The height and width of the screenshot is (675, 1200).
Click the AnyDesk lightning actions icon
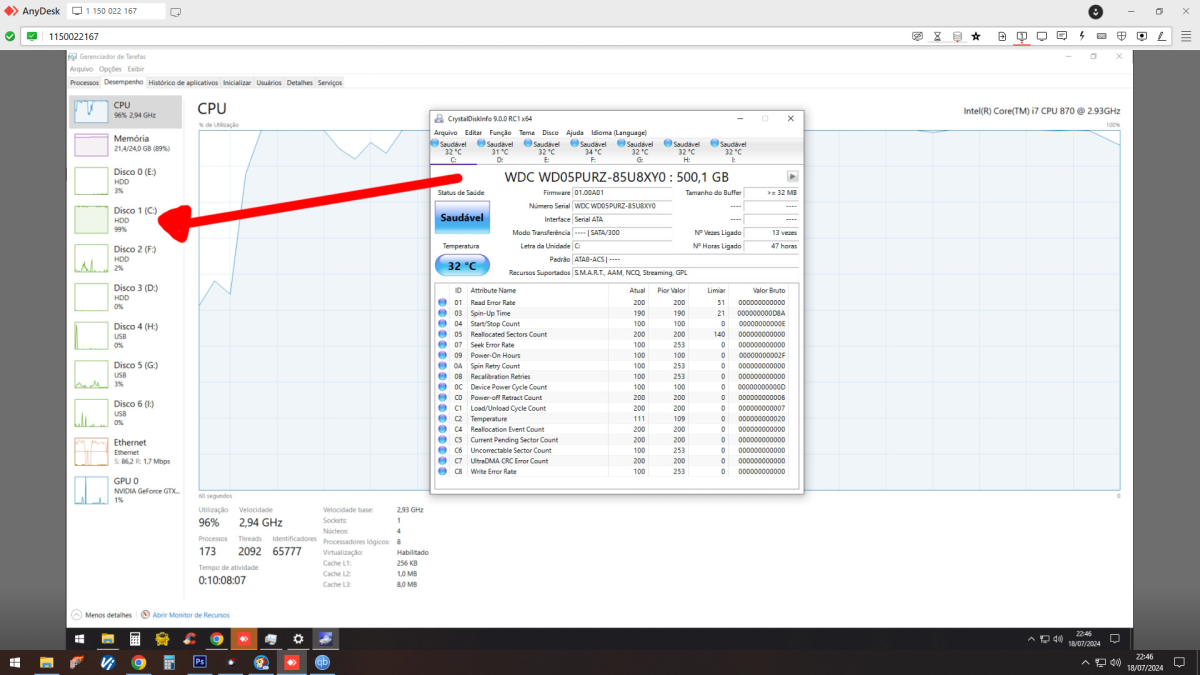pyautogui.click(x=1081, y=36)
